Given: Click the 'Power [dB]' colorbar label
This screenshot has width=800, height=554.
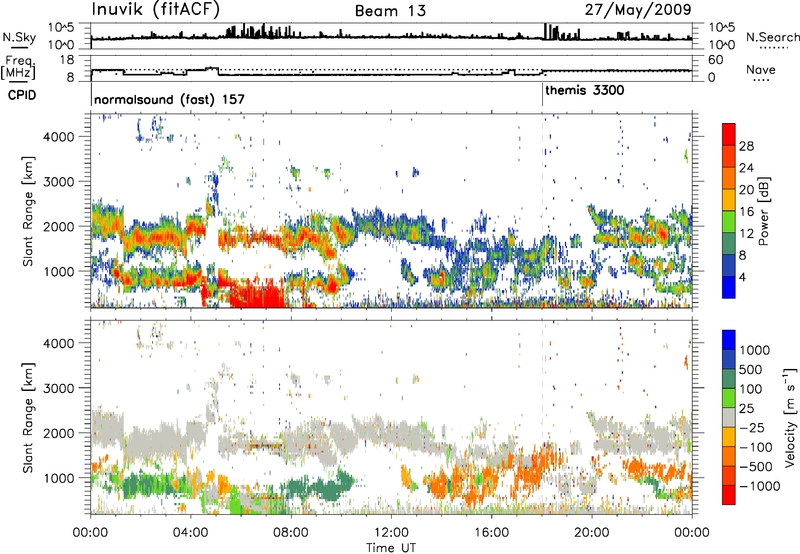Looking at the screenshot, I should click(x=763, y=211).
